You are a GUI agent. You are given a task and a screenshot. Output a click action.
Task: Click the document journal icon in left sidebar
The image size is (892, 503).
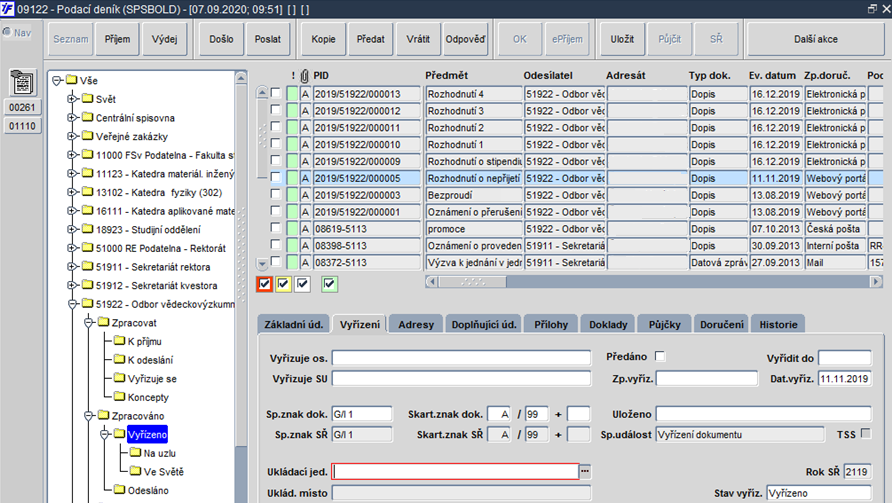pyautogui.click(x=22, y=83)
